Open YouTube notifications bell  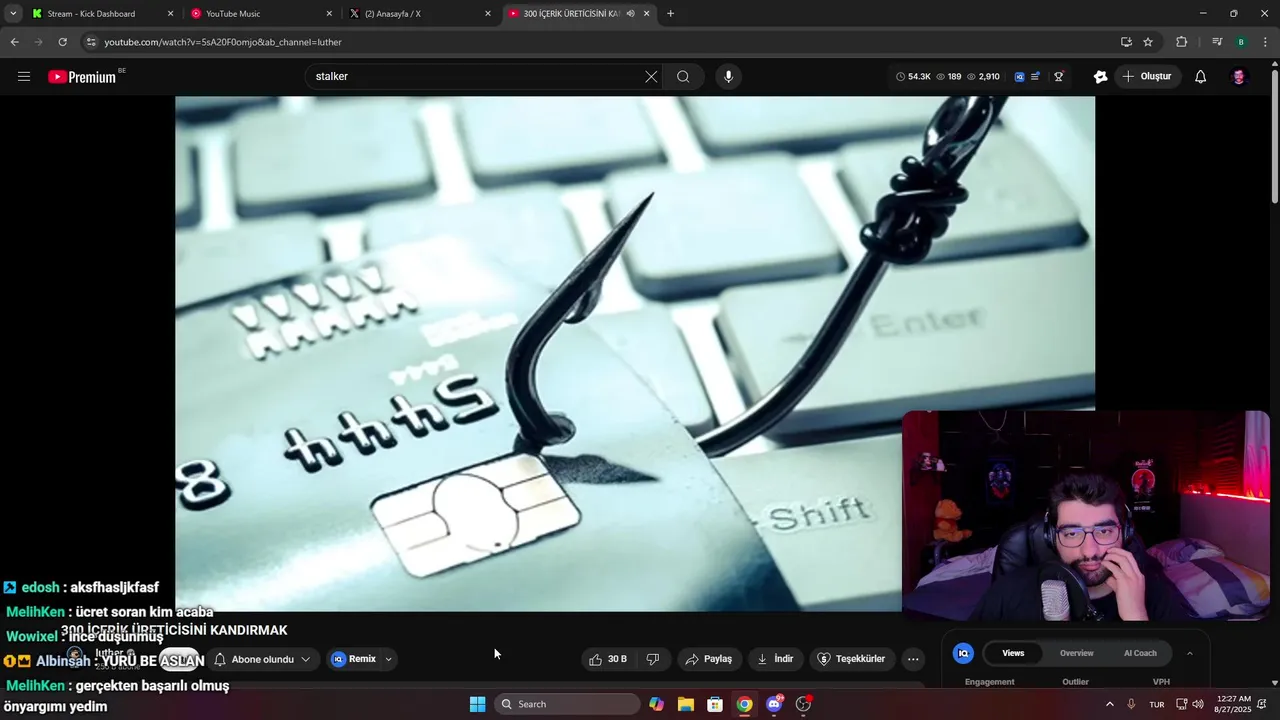[x=1201, y=76]
